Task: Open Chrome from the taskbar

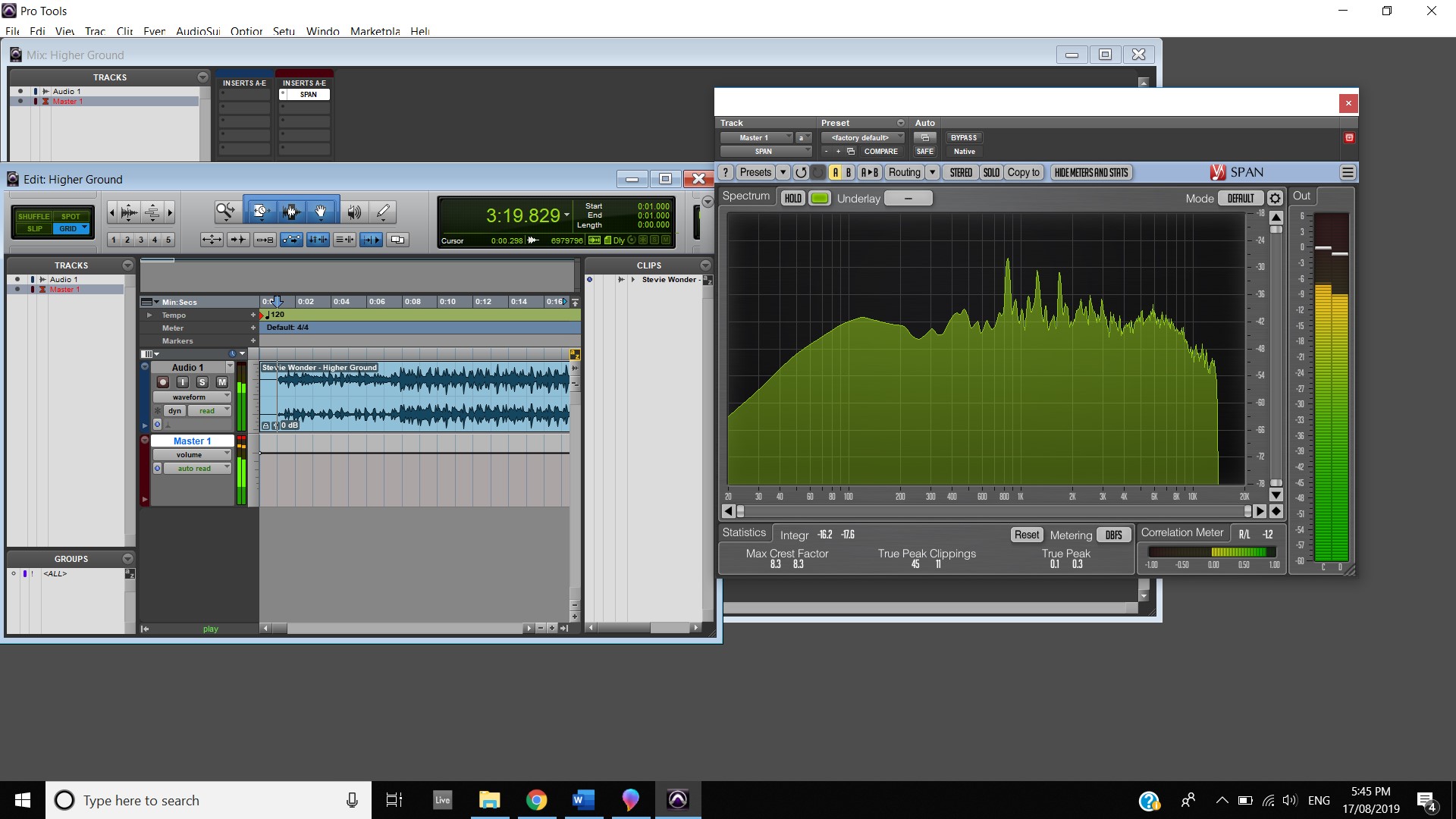Action: [537, 800]
